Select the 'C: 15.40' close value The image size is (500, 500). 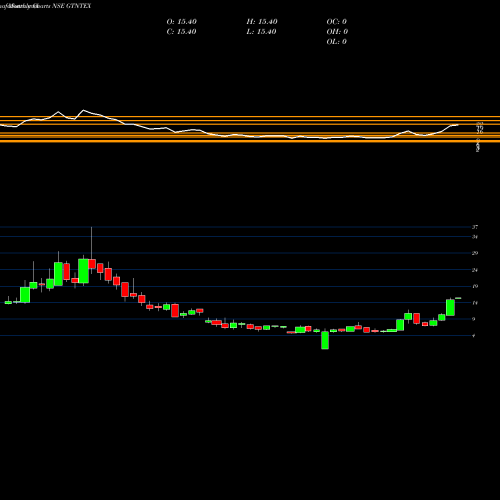[181, 32]
